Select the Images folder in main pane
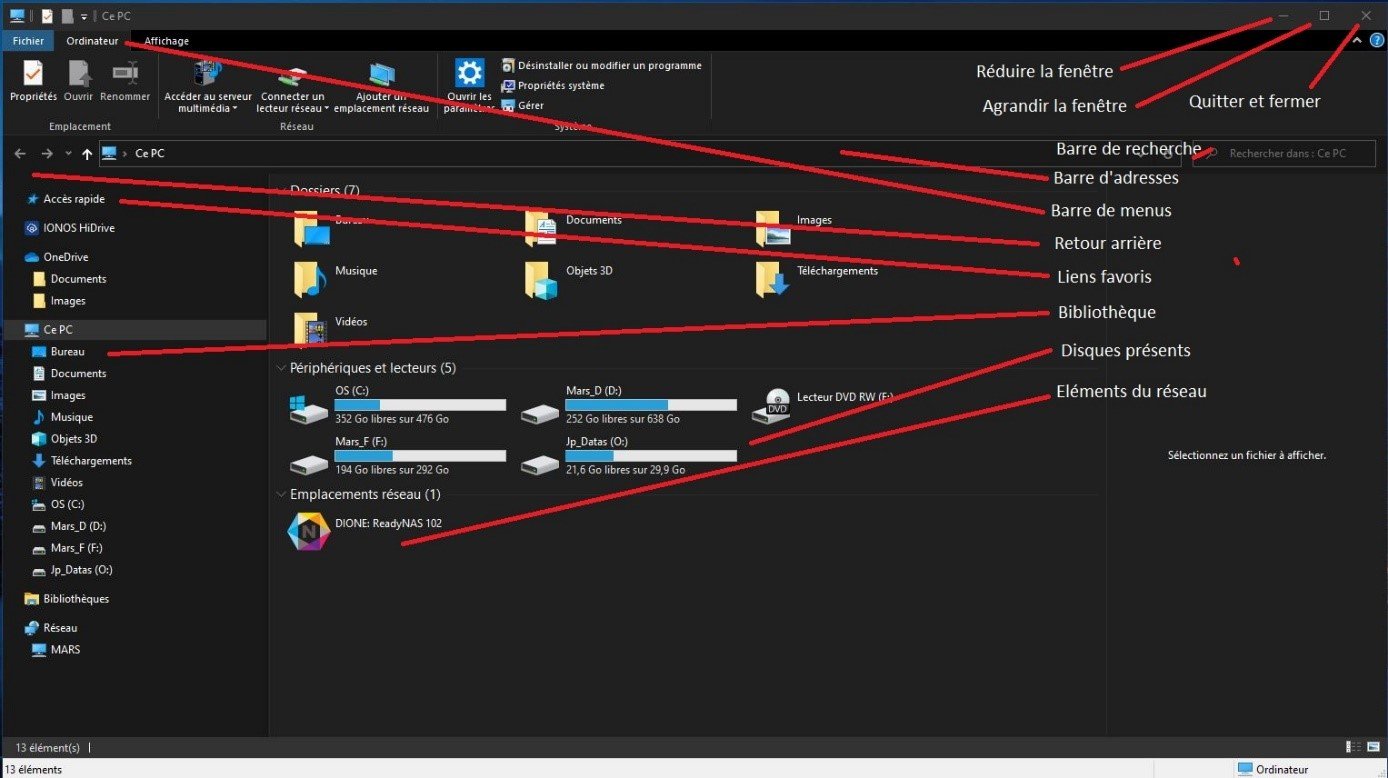This screenshot has height=778, width=1388. click(795, 229)
